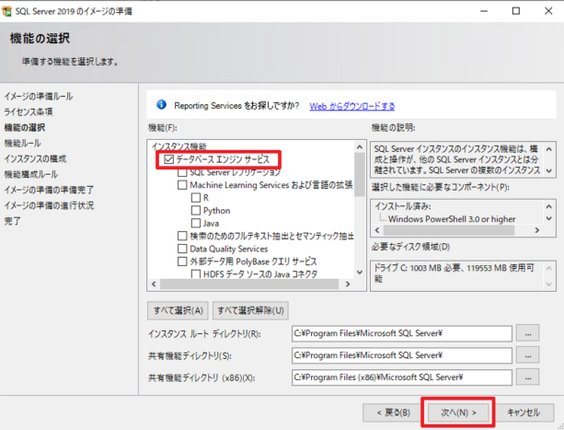Click the SQL Server setup title bar icon

(x=7, y=12)
